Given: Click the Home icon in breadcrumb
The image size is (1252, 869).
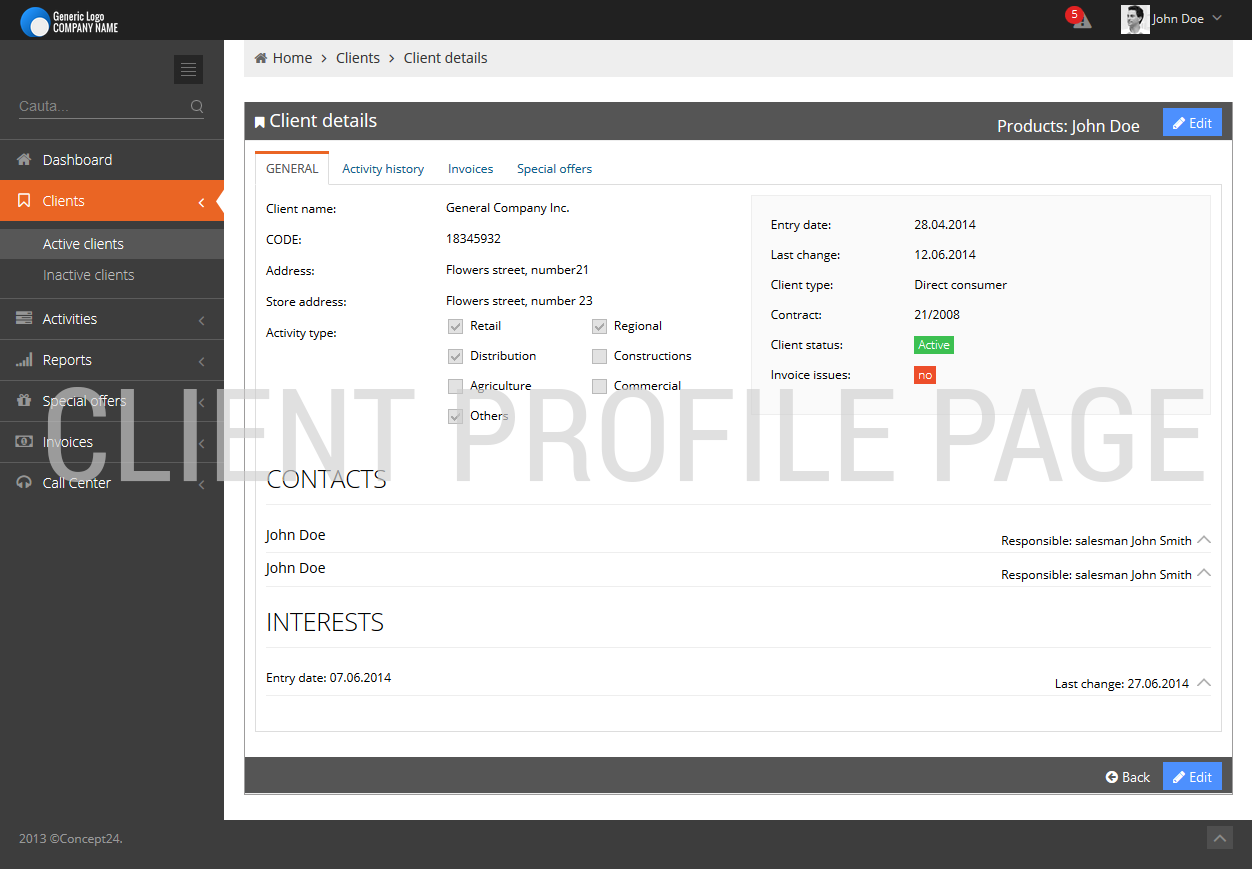Looking at the screenshot, I should click(261, 58).
